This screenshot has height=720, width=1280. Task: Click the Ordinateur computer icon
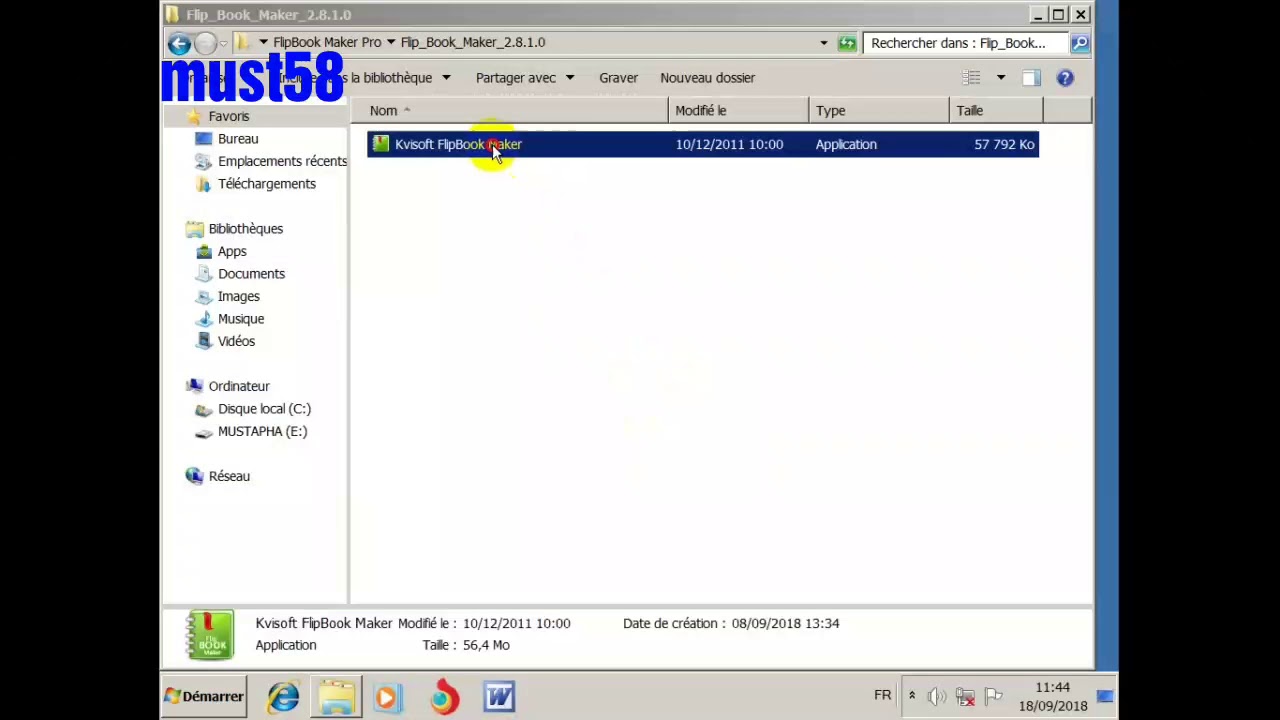194,387
